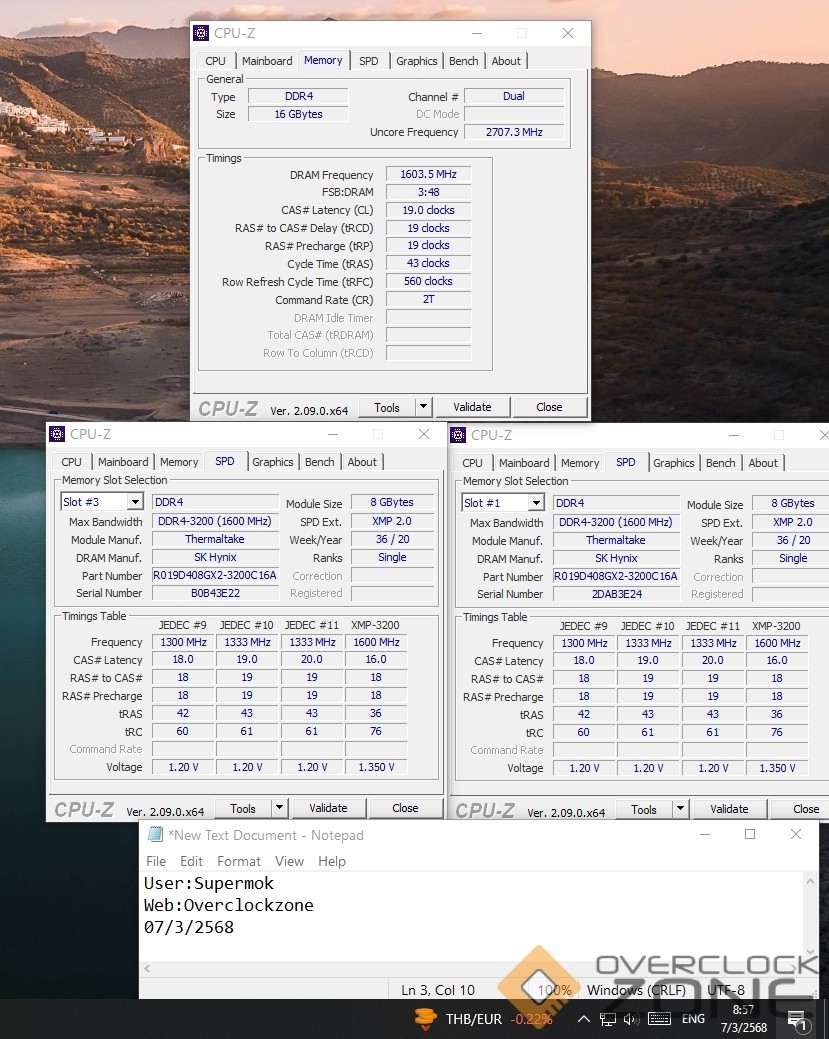Click the Notepad icon in the title bar
Image resolution: width=829 pixels, height=1039 pixels.
(x=155, y=834)
